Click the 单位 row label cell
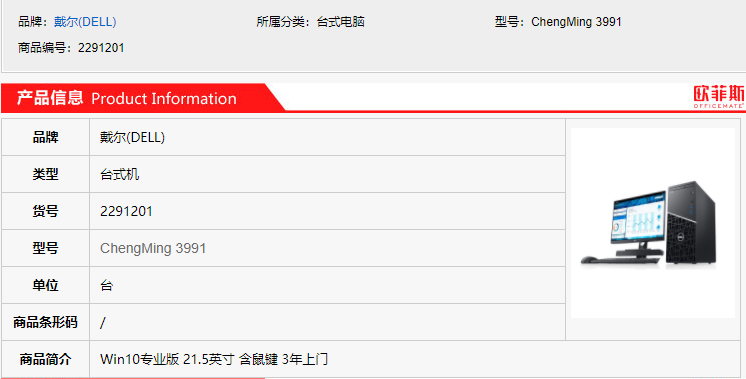746x379 pixels. [x=45, y=285]
